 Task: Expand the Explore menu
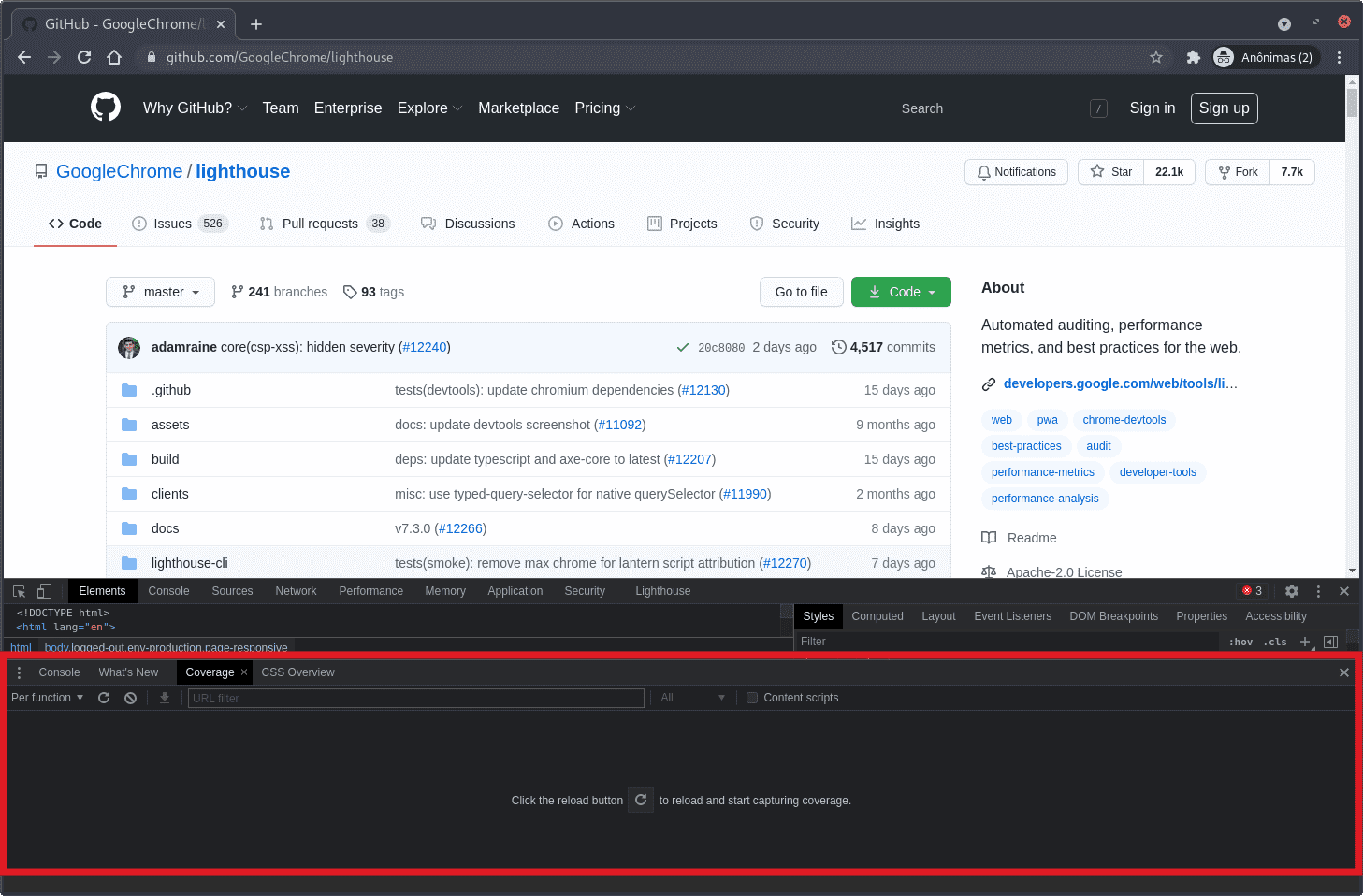(x=429, y=108)
